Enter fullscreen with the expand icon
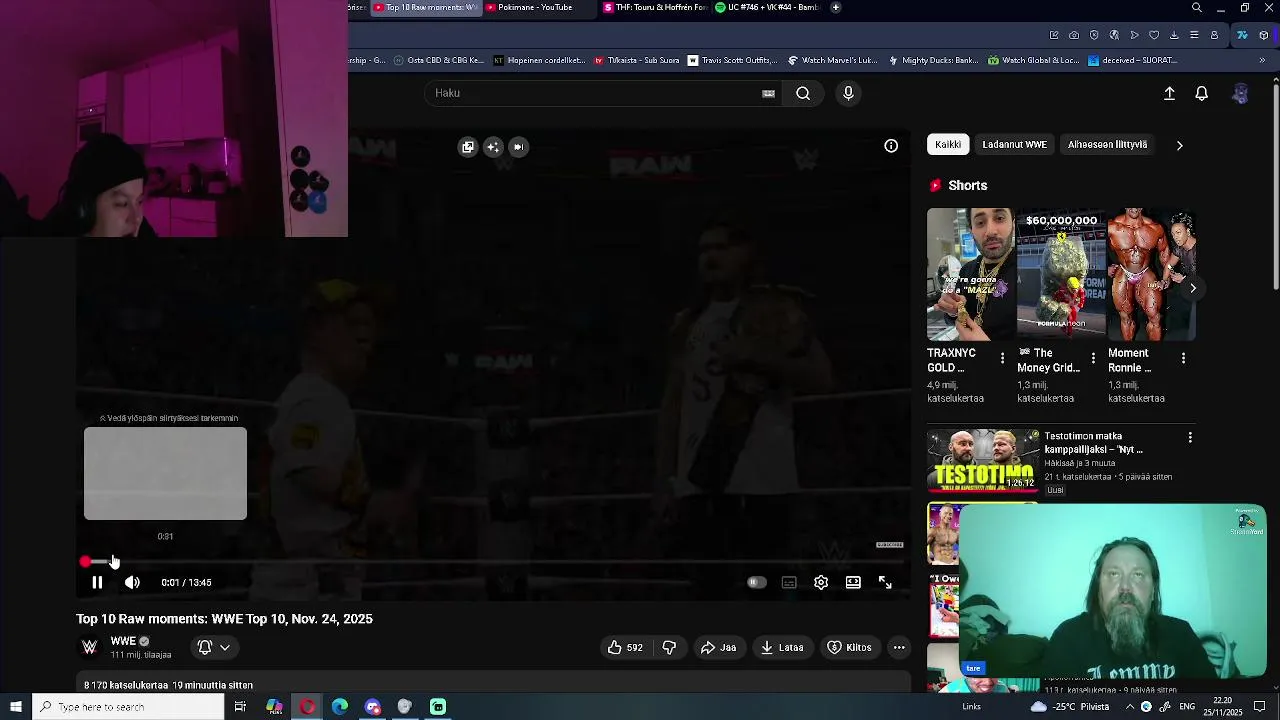1280x720 pixels. [885, 582]
